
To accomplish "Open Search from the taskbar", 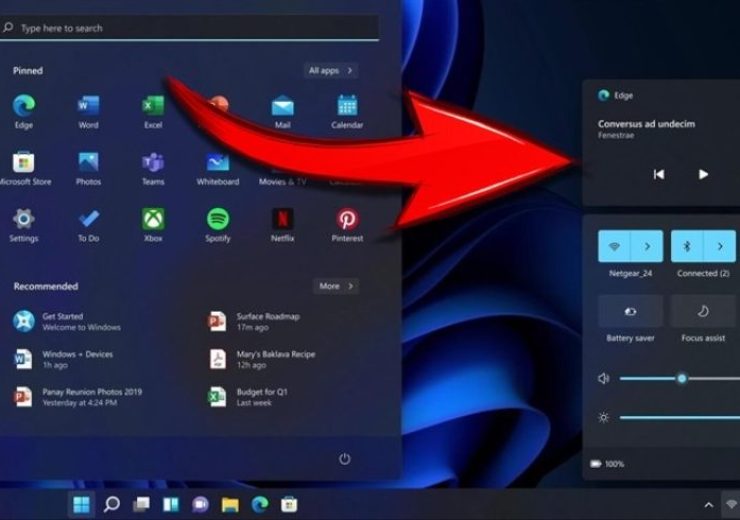I will point(111,504).
